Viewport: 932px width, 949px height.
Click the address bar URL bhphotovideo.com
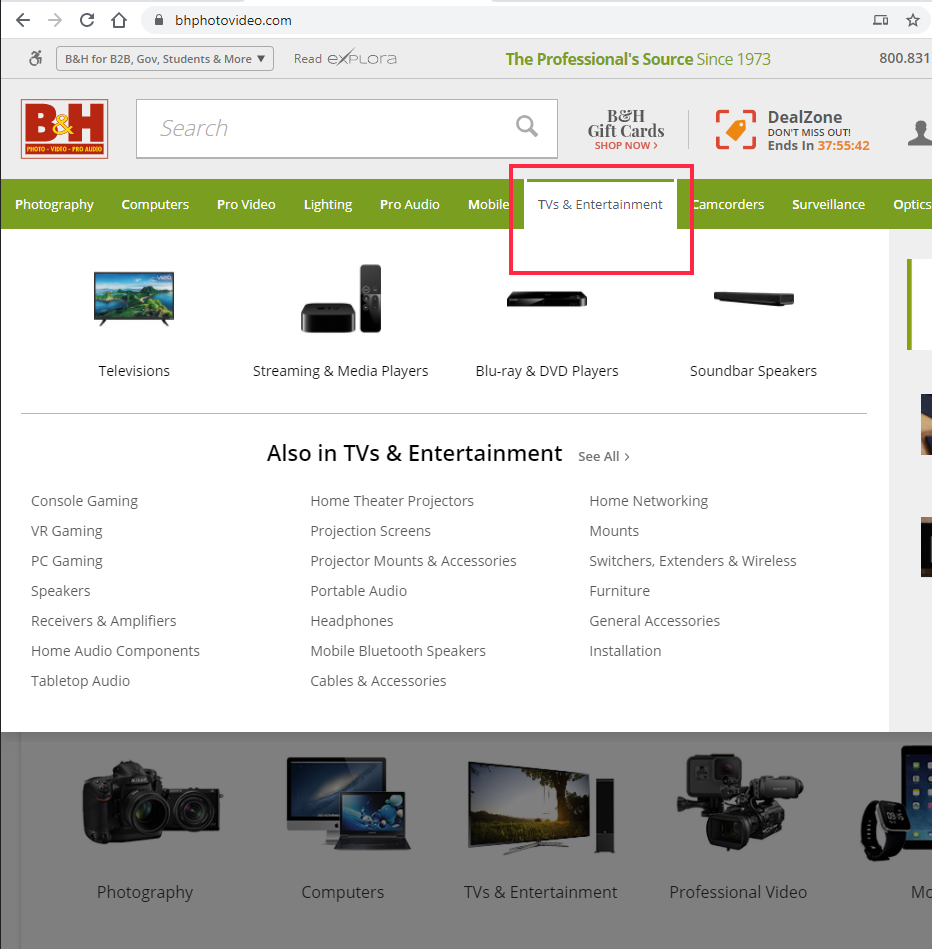233,20
